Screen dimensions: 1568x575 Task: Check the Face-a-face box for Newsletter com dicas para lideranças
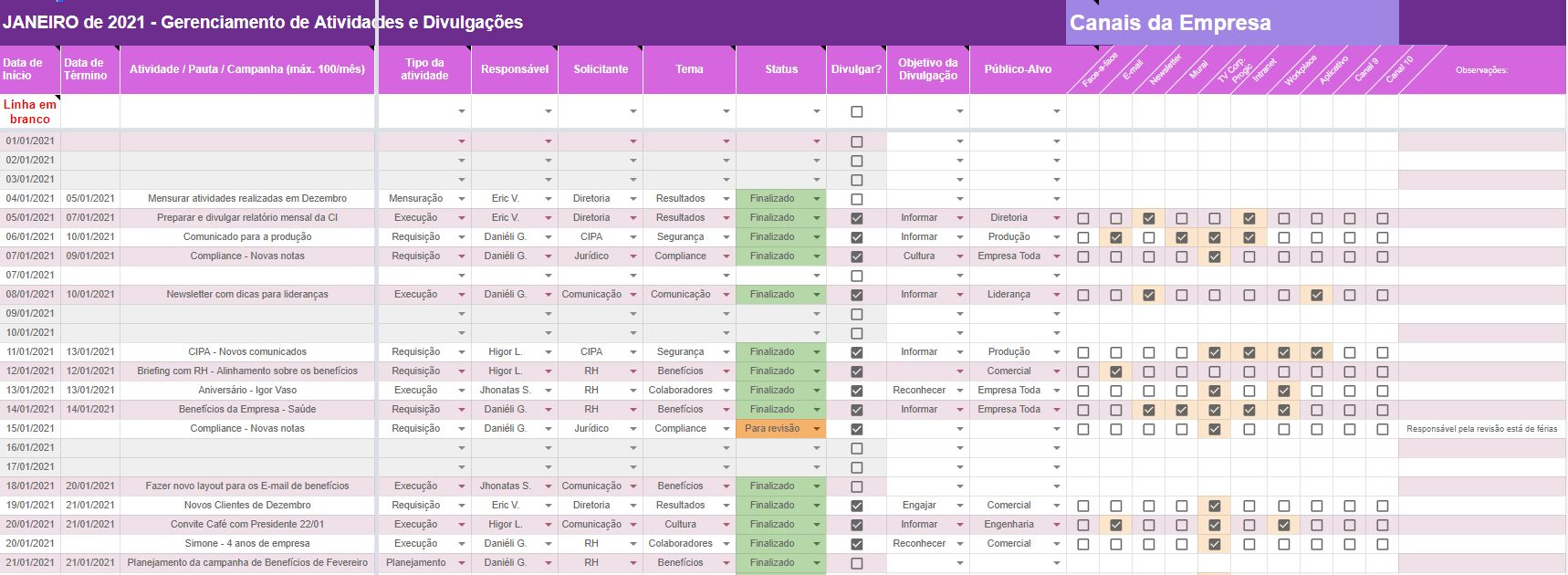(1083, 295)
